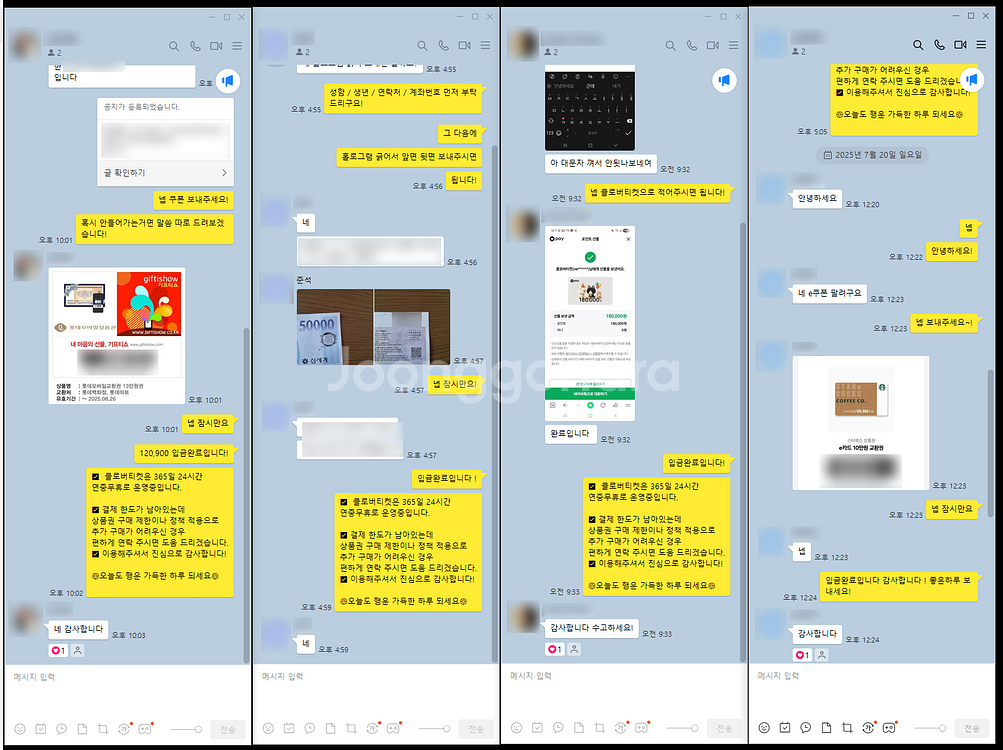This screenshot has width=1003, height=750.
Task: Expand the notice with the chevron arrow
Action: point(226,172)
